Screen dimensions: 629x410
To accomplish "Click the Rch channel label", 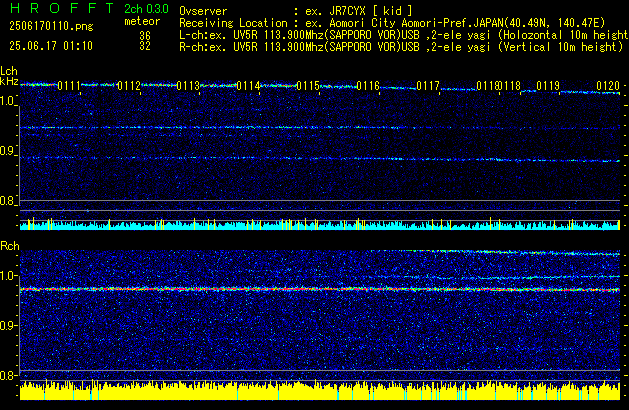I will pos(10,246).
